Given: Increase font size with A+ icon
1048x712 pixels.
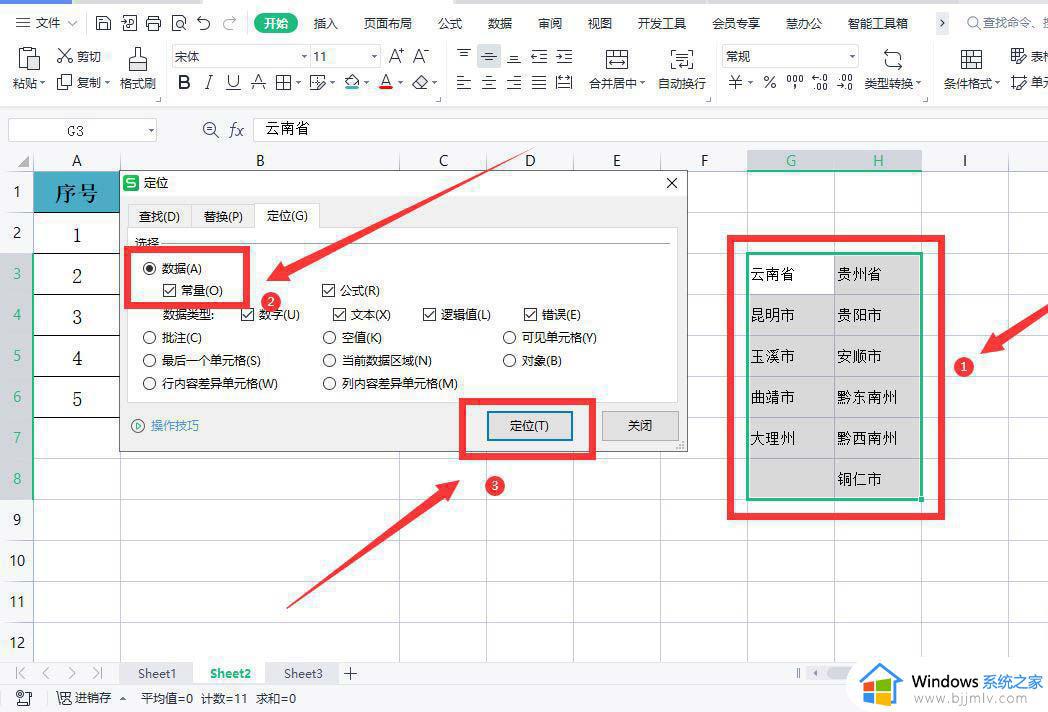Looking at the screenshot, I should click(x=396, y=56).
